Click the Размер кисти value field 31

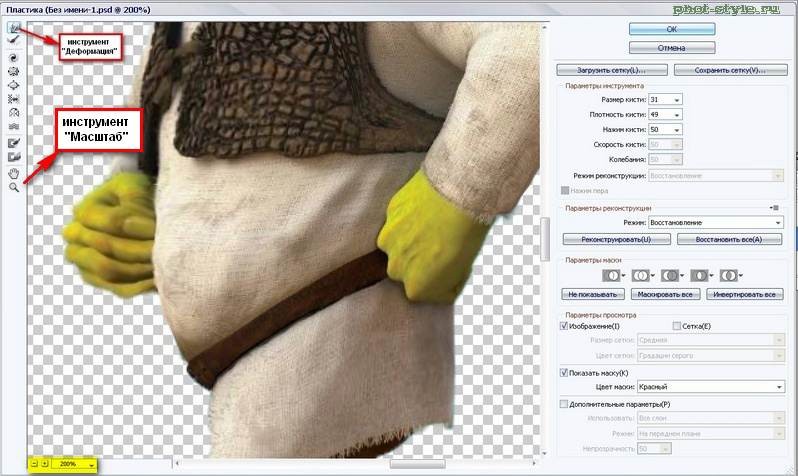click(x=660, y=100)
